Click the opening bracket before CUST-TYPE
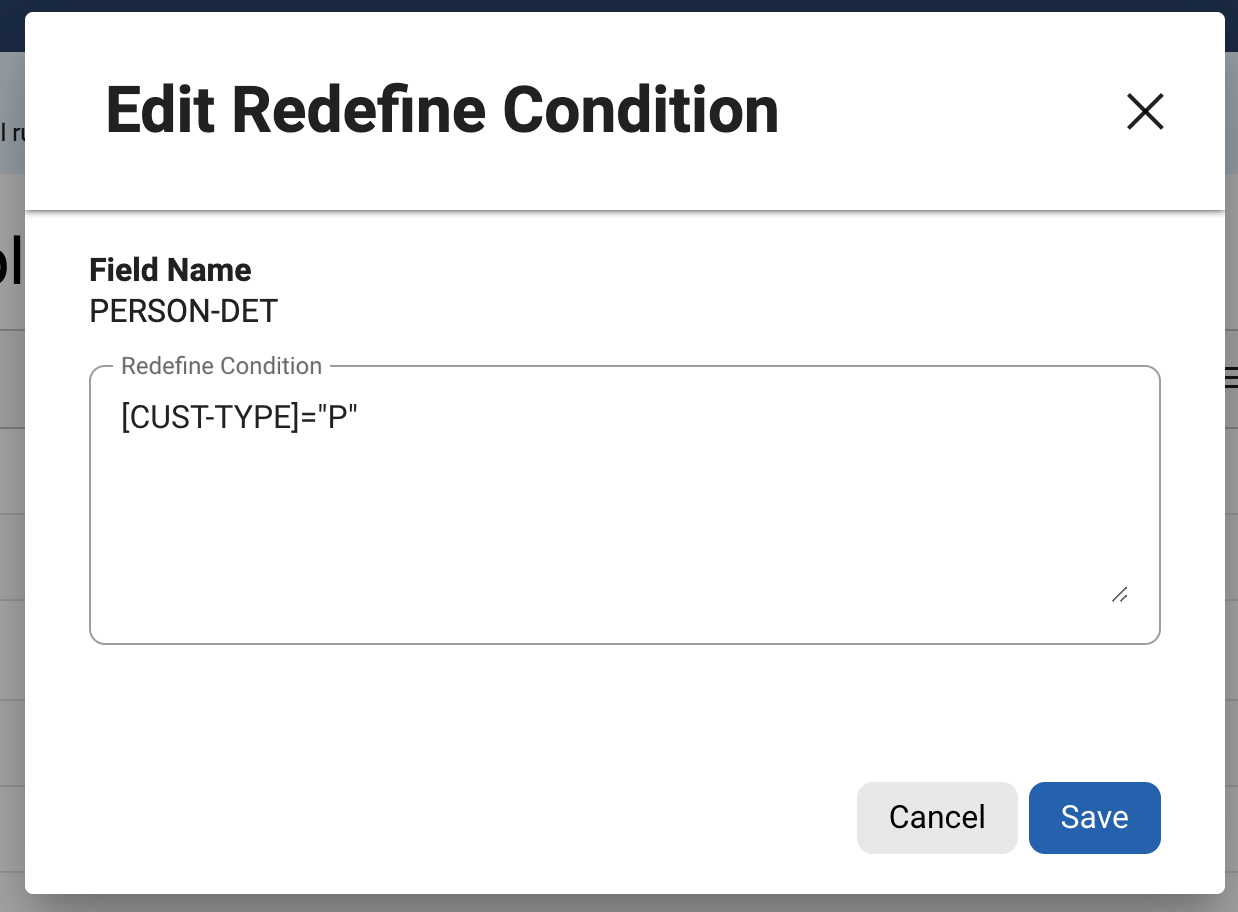1238x912 pixels. (125, 419)
